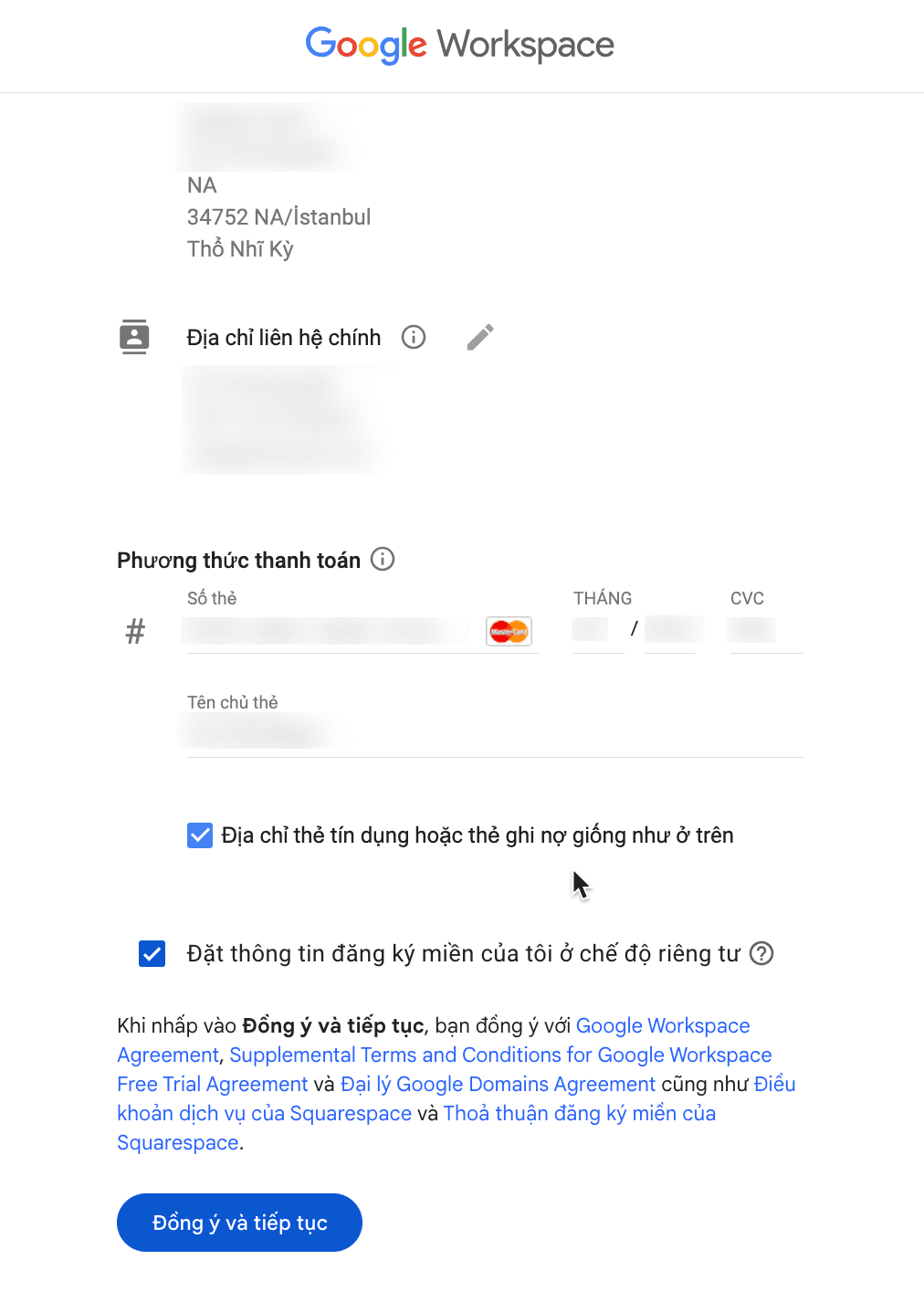Click Đồng ý và tiếp tục button
This screenshot has height=1302, width=924.
point(239,1223)
